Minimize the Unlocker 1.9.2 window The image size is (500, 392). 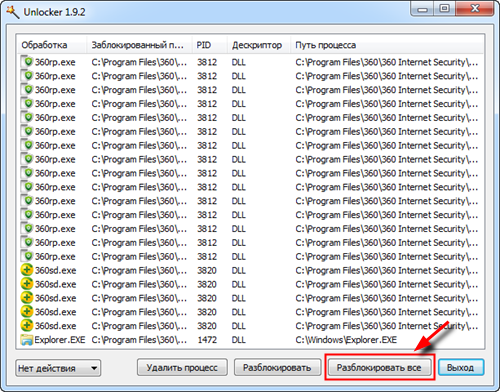[x=422, y=9]
